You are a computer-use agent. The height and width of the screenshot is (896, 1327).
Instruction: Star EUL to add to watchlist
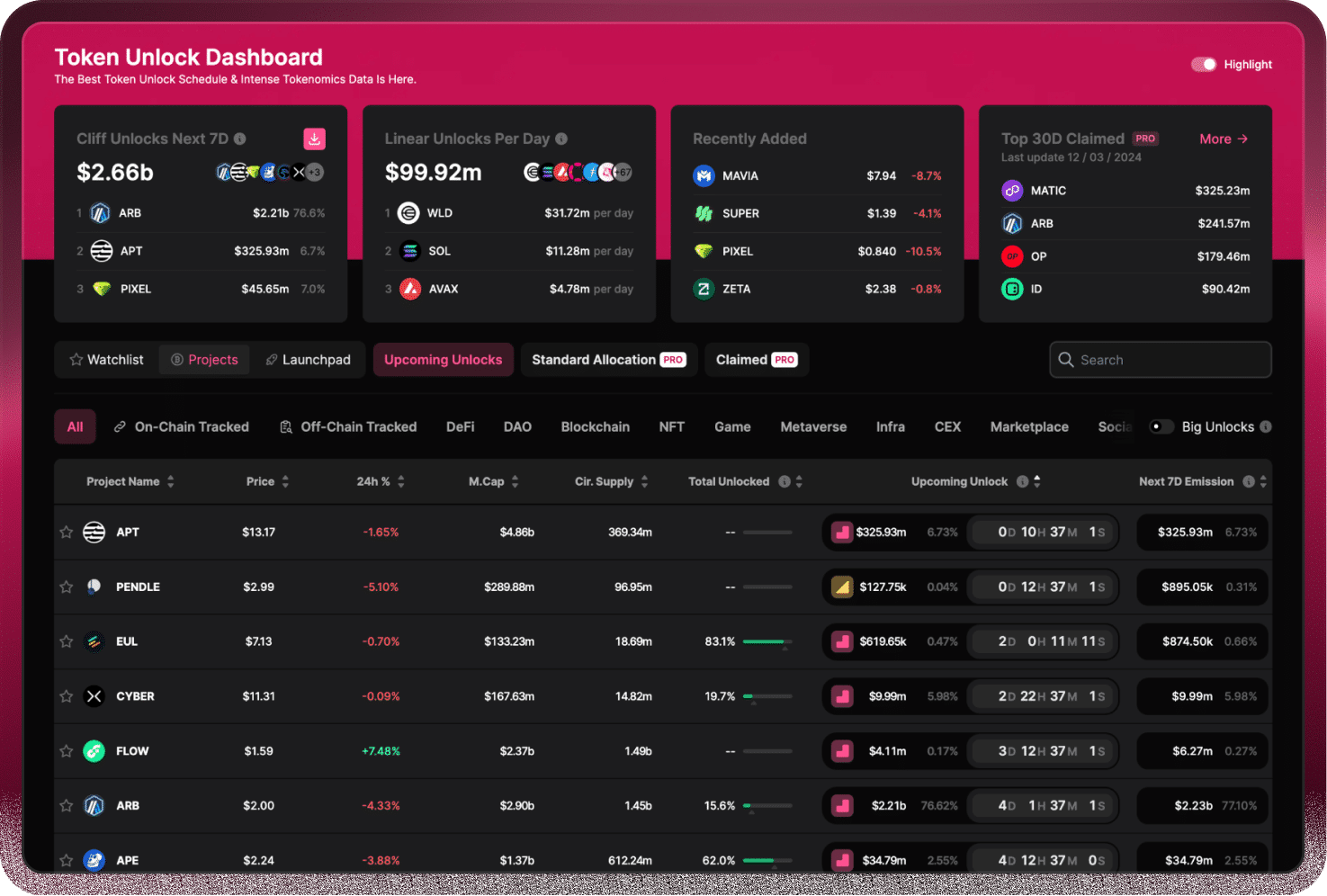tap(66, 641)
